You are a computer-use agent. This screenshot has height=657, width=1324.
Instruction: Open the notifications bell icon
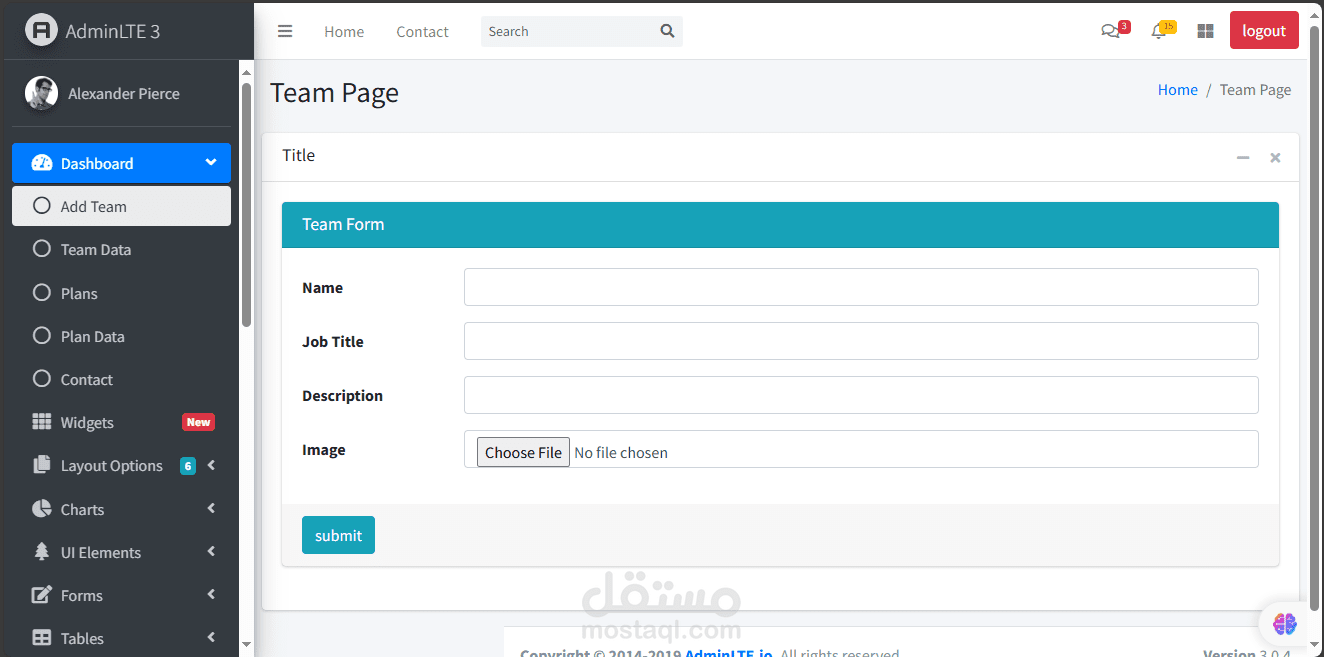point(1159,31)
